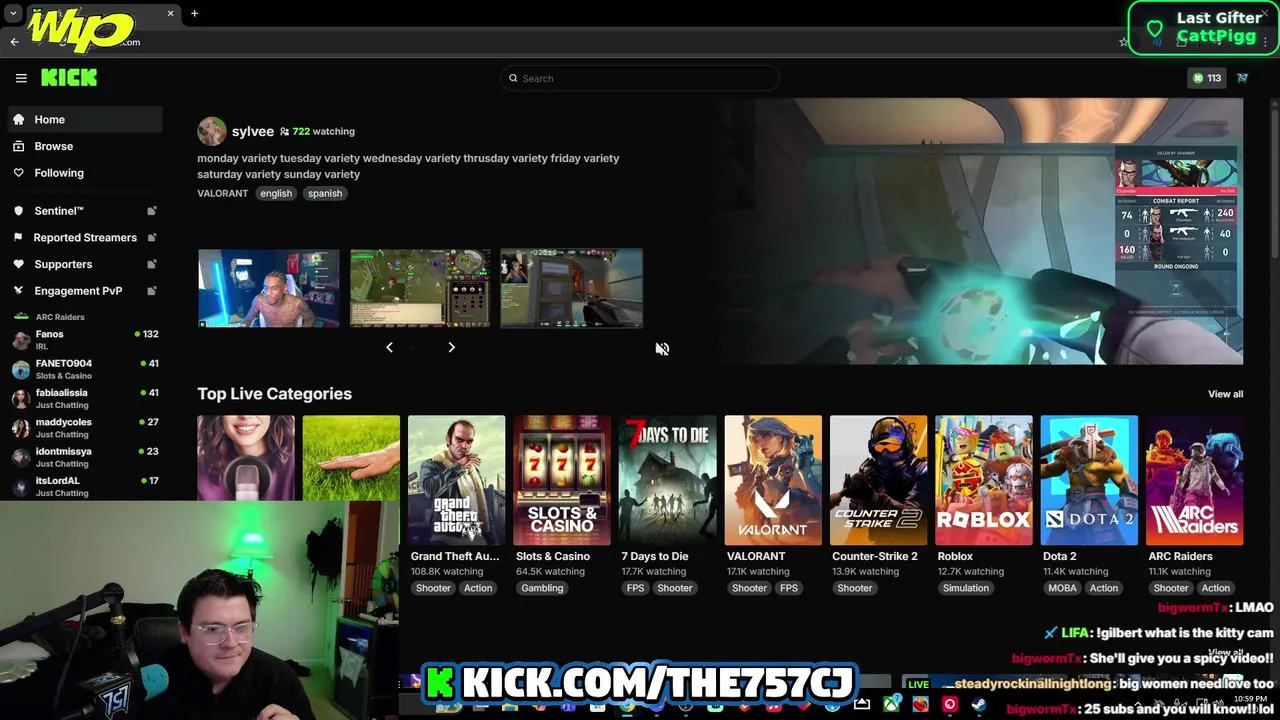Open FANETO904 channel in sidebar
Viewport: 1280px width, 720px height.
coord(84,369)
